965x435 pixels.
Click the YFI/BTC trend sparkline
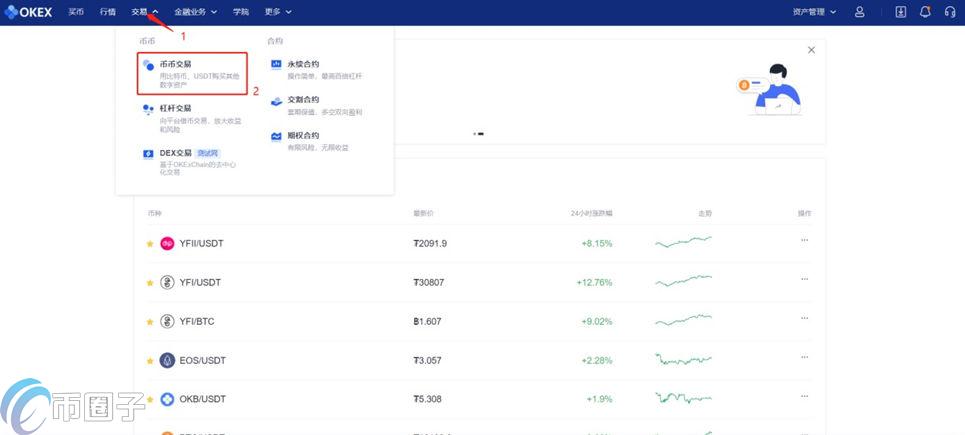tap(683, 320)
